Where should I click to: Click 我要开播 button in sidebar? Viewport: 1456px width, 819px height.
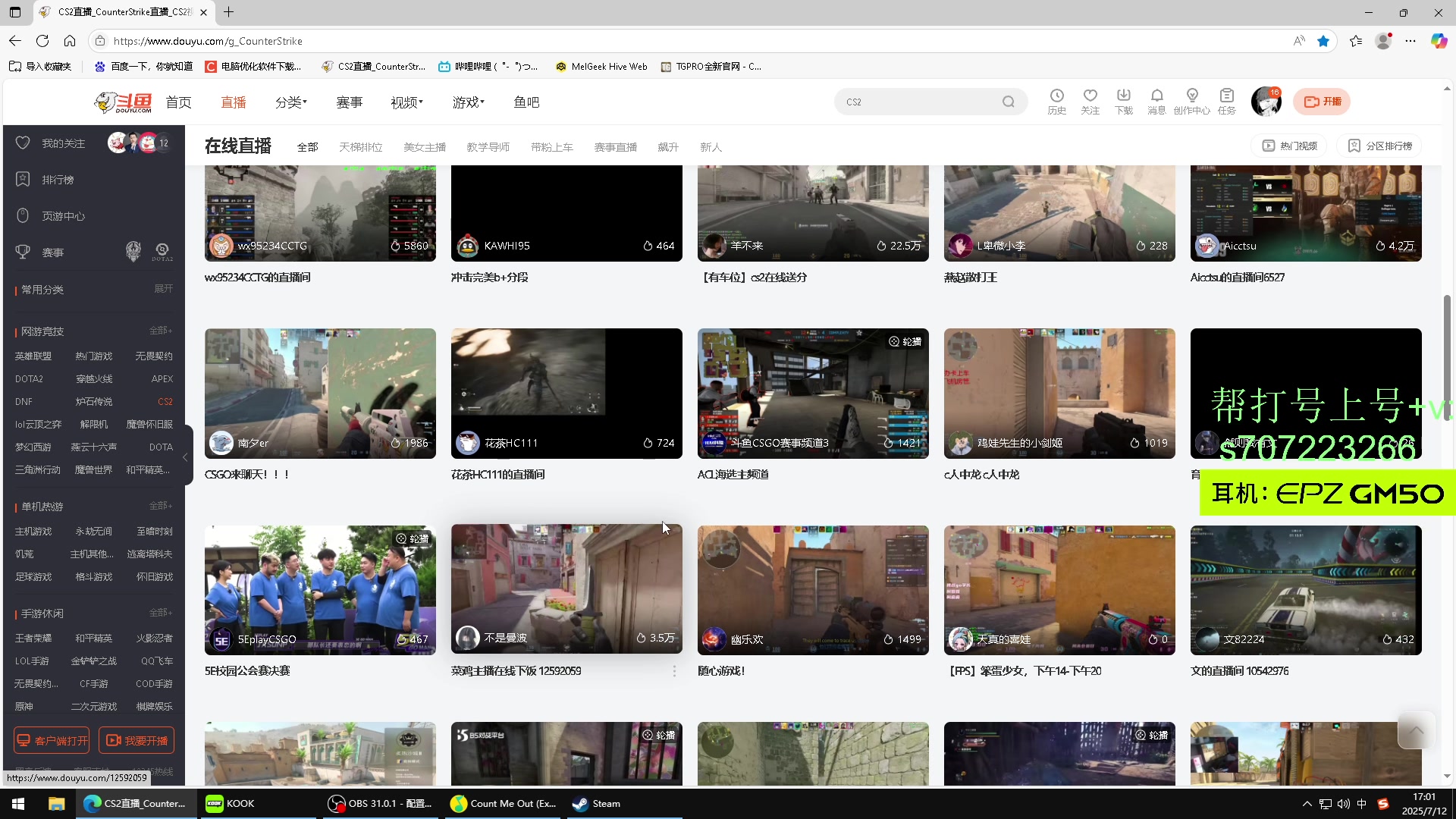click(x=136, y=740)
